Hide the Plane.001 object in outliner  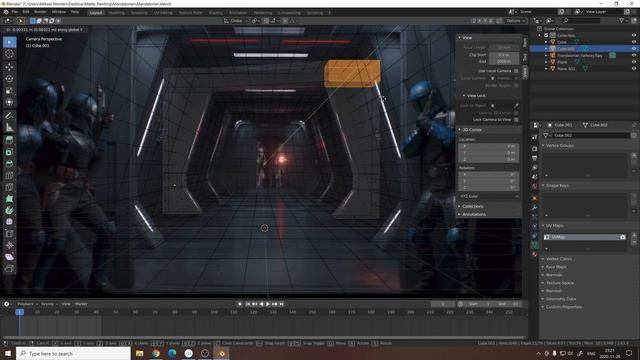634,69
